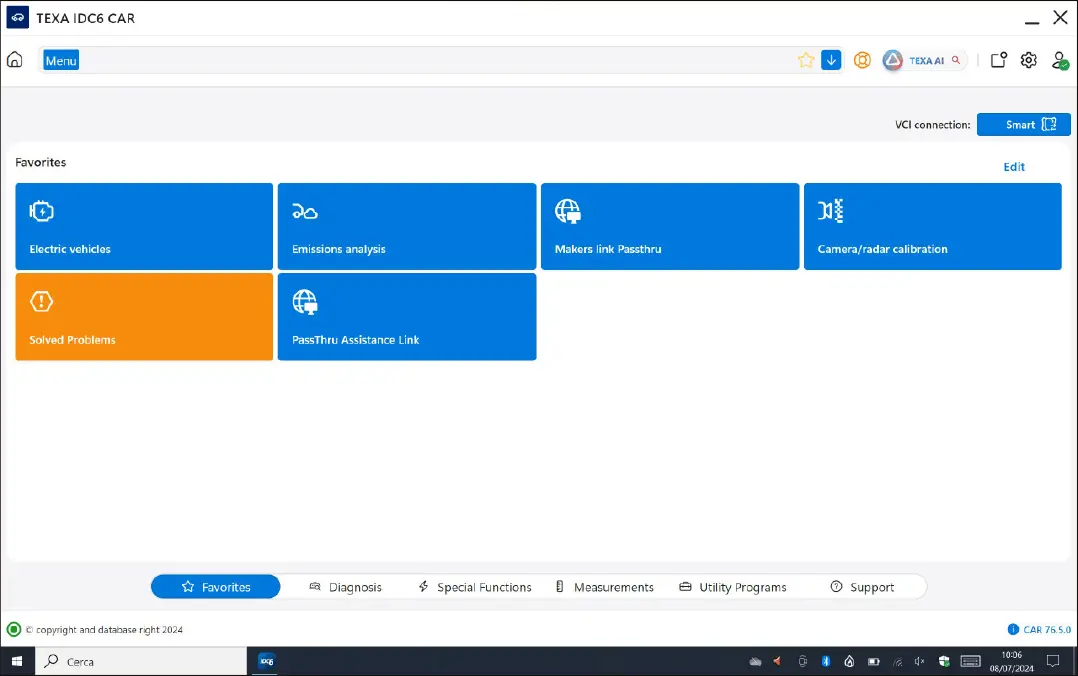Viewport: 1078px width, 676px height.
Task: Click the user account profile icon
Action: (1059, 60)
